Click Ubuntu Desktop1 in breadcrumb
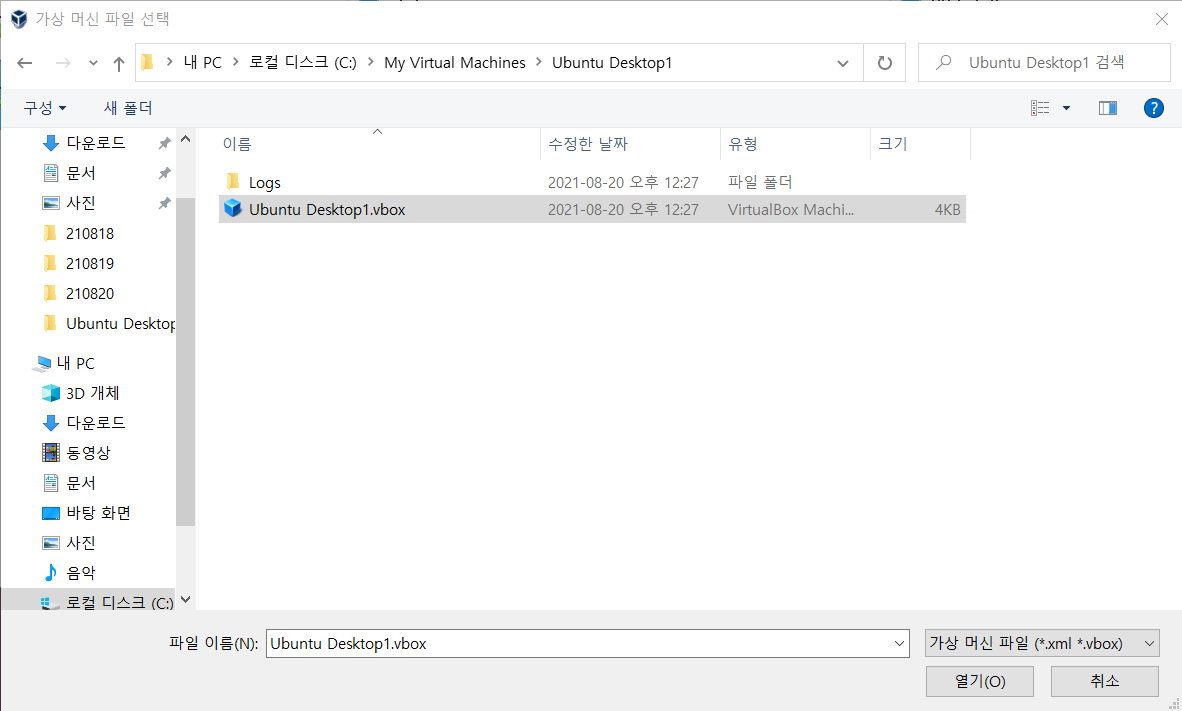 pos(611,63)
